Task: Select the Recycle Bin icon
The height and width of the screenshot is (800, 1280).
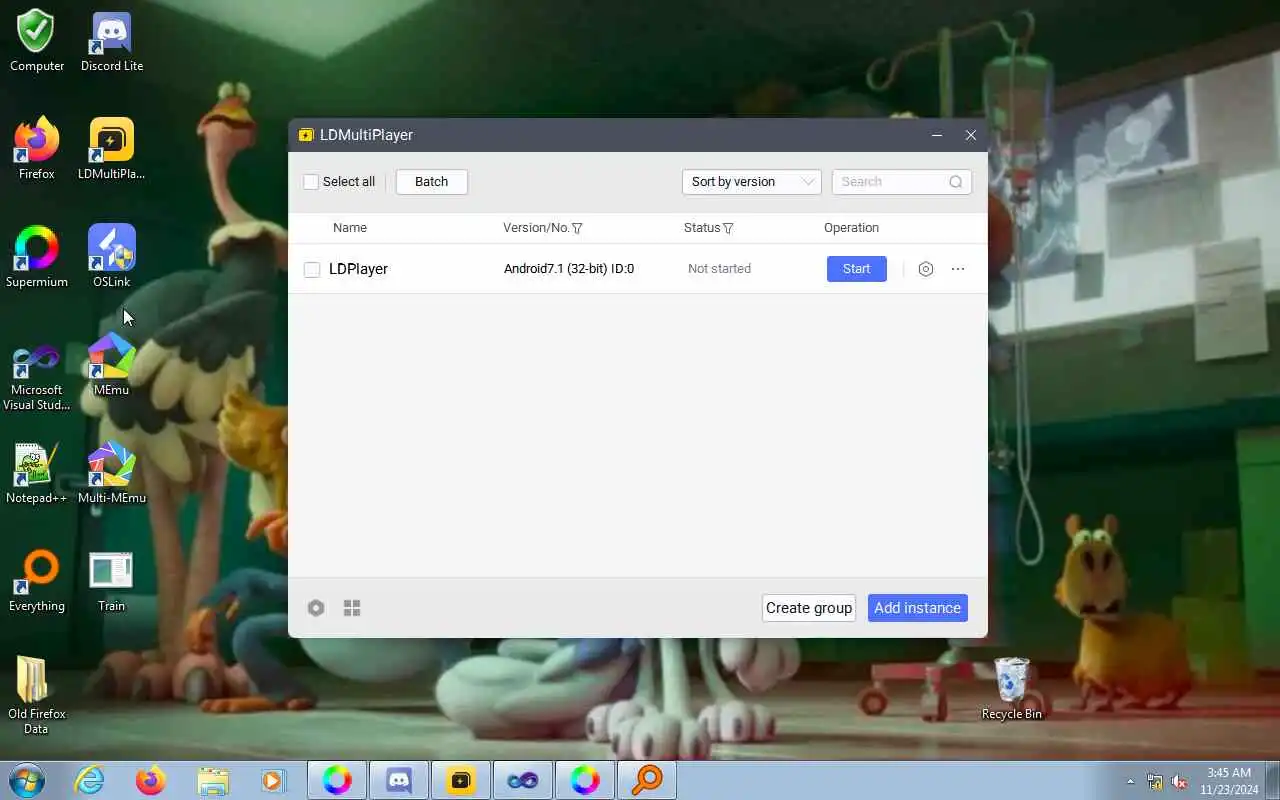Action: tap(1012, 689)
